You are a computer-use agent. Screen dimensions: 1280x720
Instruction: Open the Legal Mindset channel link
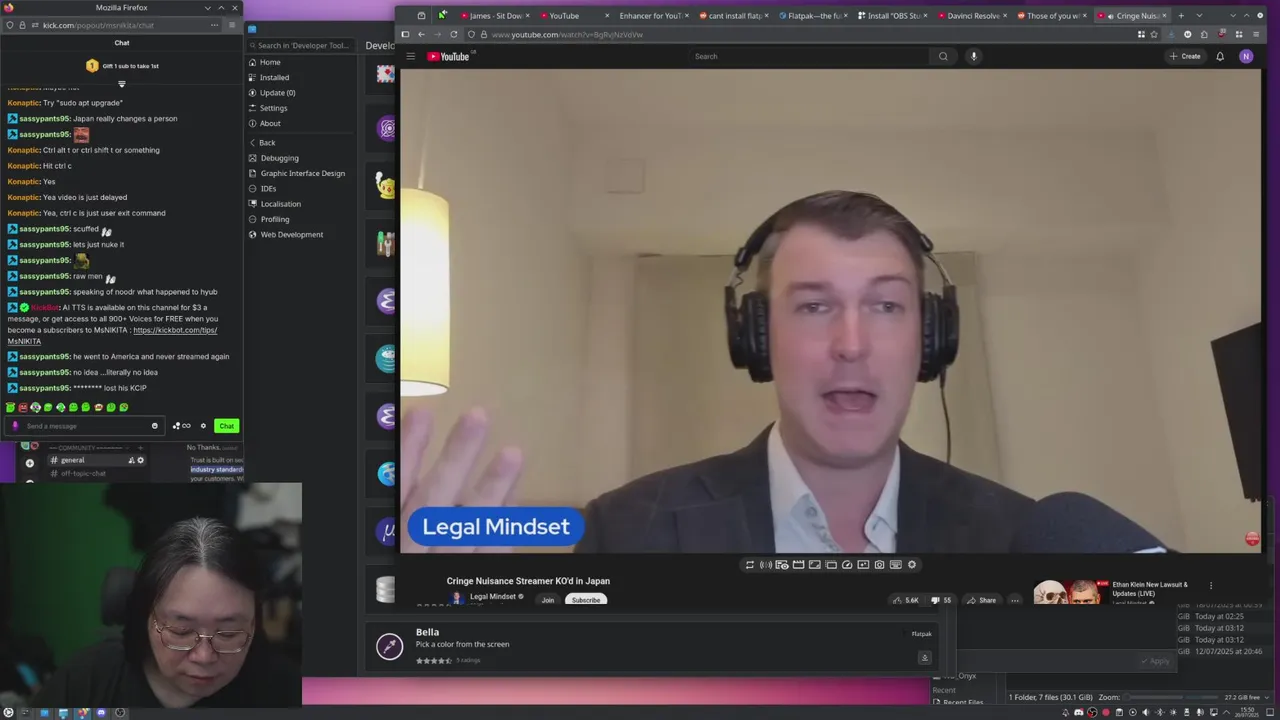click(x=493, y=596)
